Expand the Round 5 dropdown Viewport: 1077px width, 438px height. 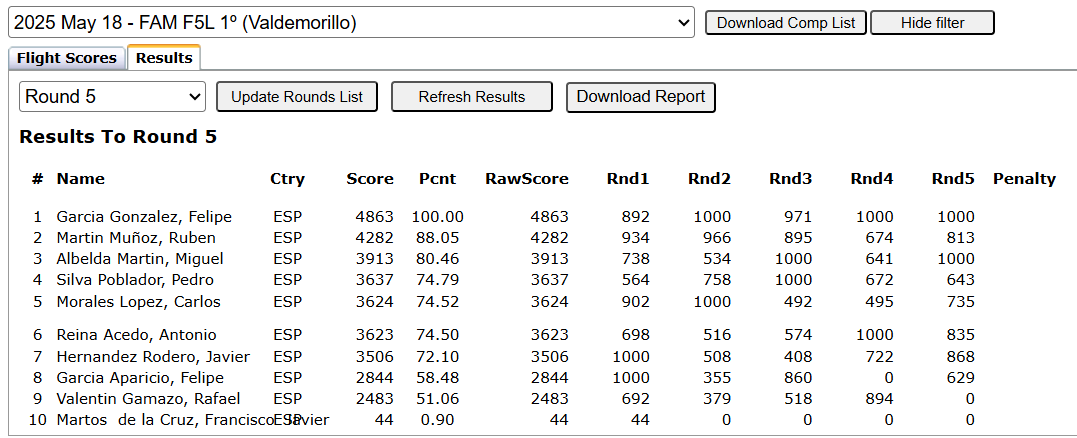112,97
